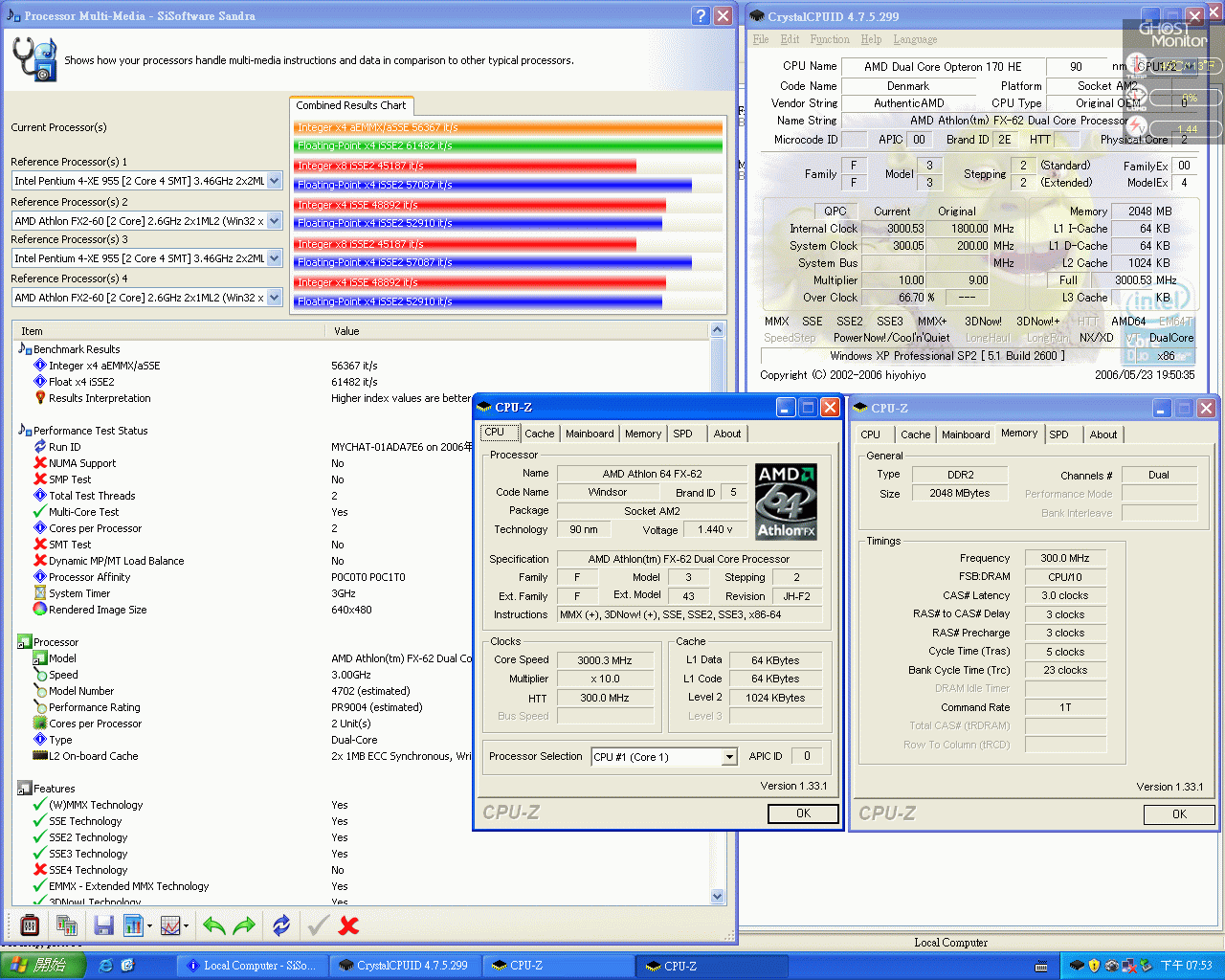Image resolution: width=1225 pixels, height=980 pixels.
Task: Go forward with the green right arrow
Action: tap(245, 925)
